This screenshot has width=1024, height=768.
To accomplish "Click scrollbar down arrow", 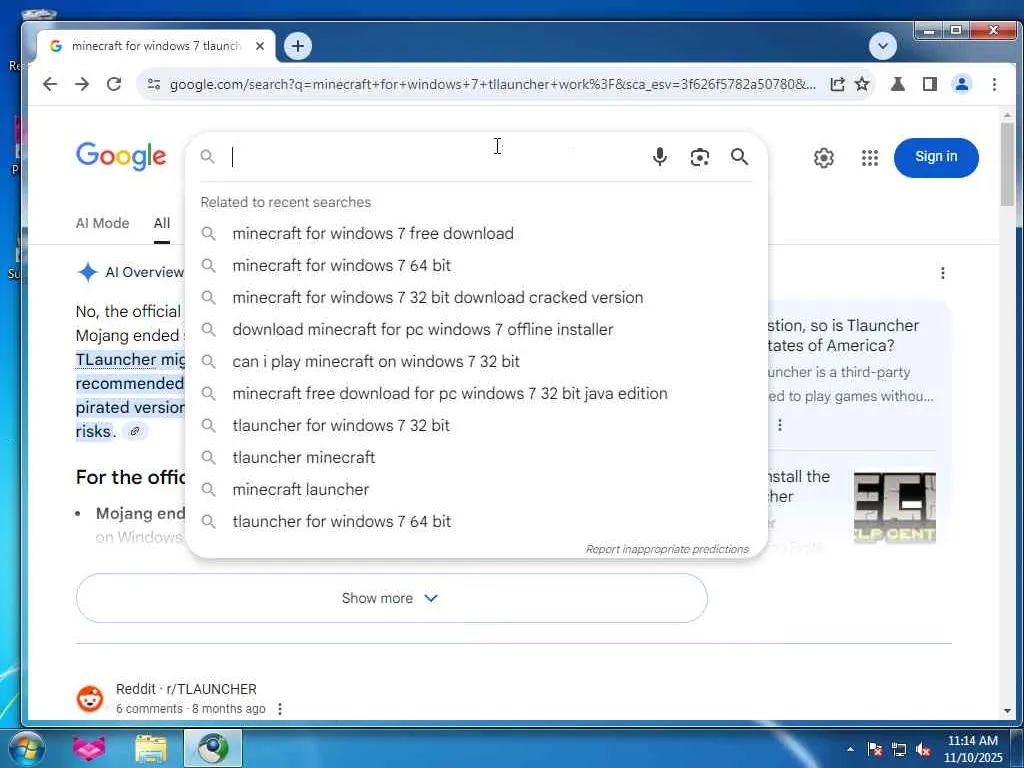I will (1007, 711).
